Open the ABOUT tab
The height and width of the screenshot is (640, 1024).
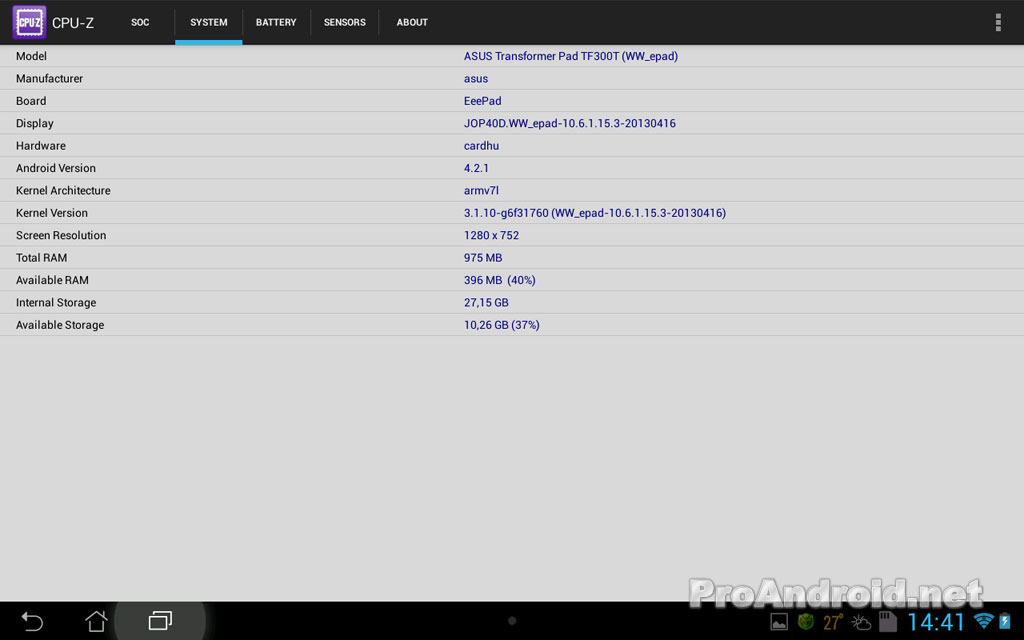(412, 22)
